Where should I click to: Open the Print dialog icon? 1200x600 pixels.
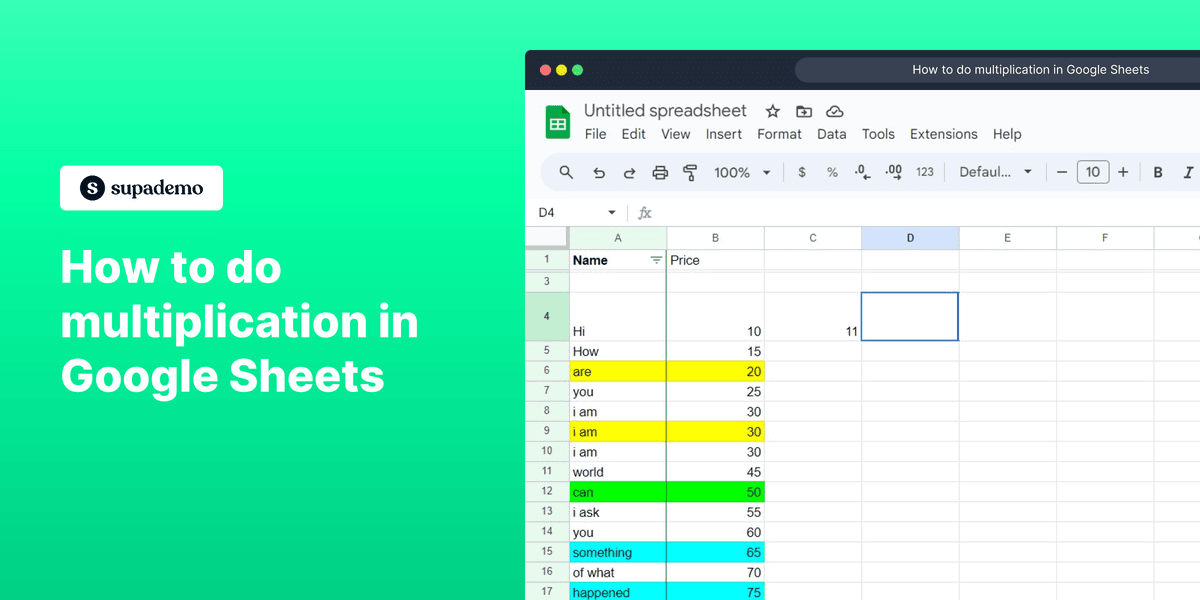coord(660,172)
